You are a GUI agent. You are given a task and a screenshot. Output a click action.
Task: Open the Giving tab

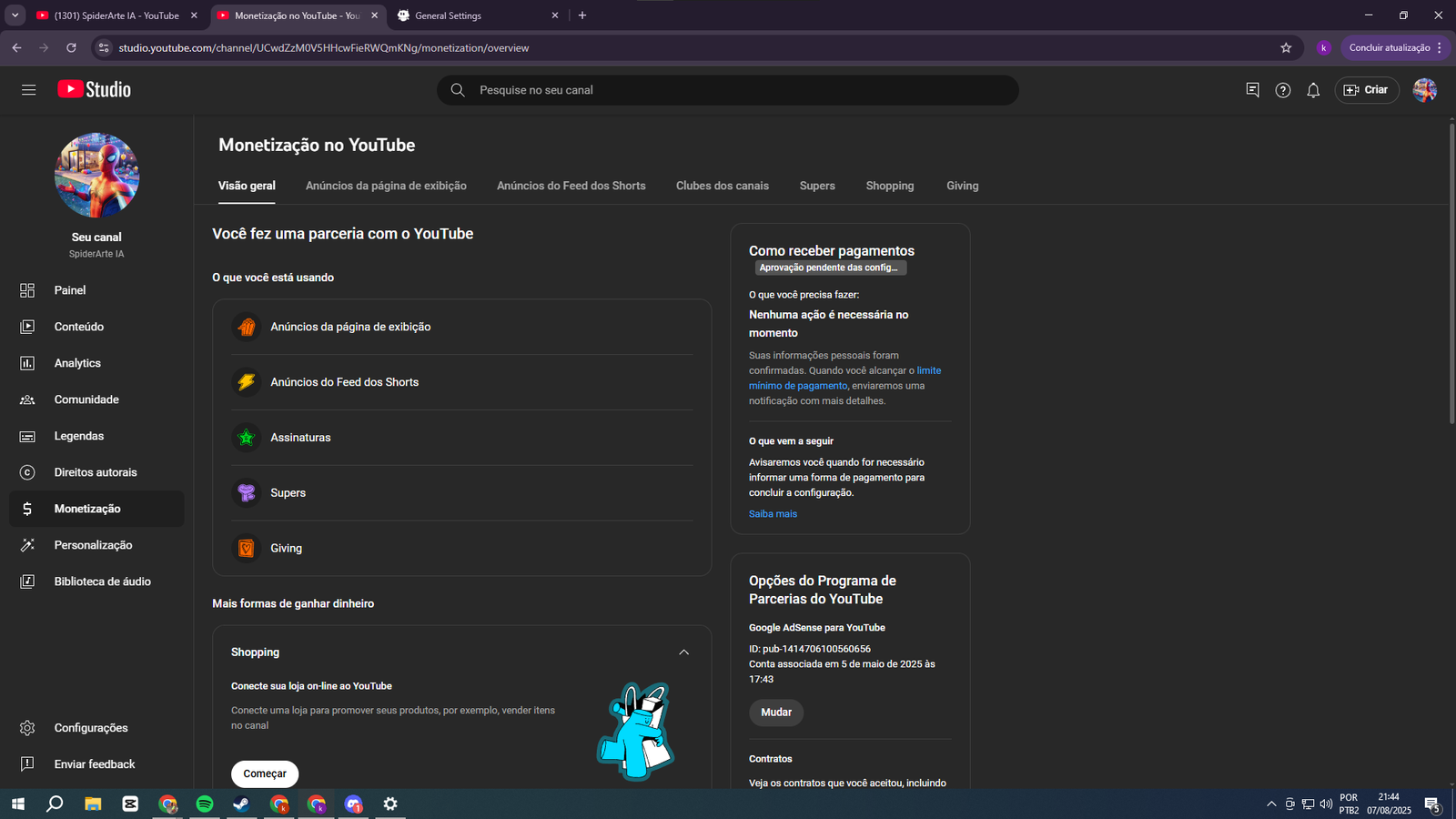pos(963,186)
